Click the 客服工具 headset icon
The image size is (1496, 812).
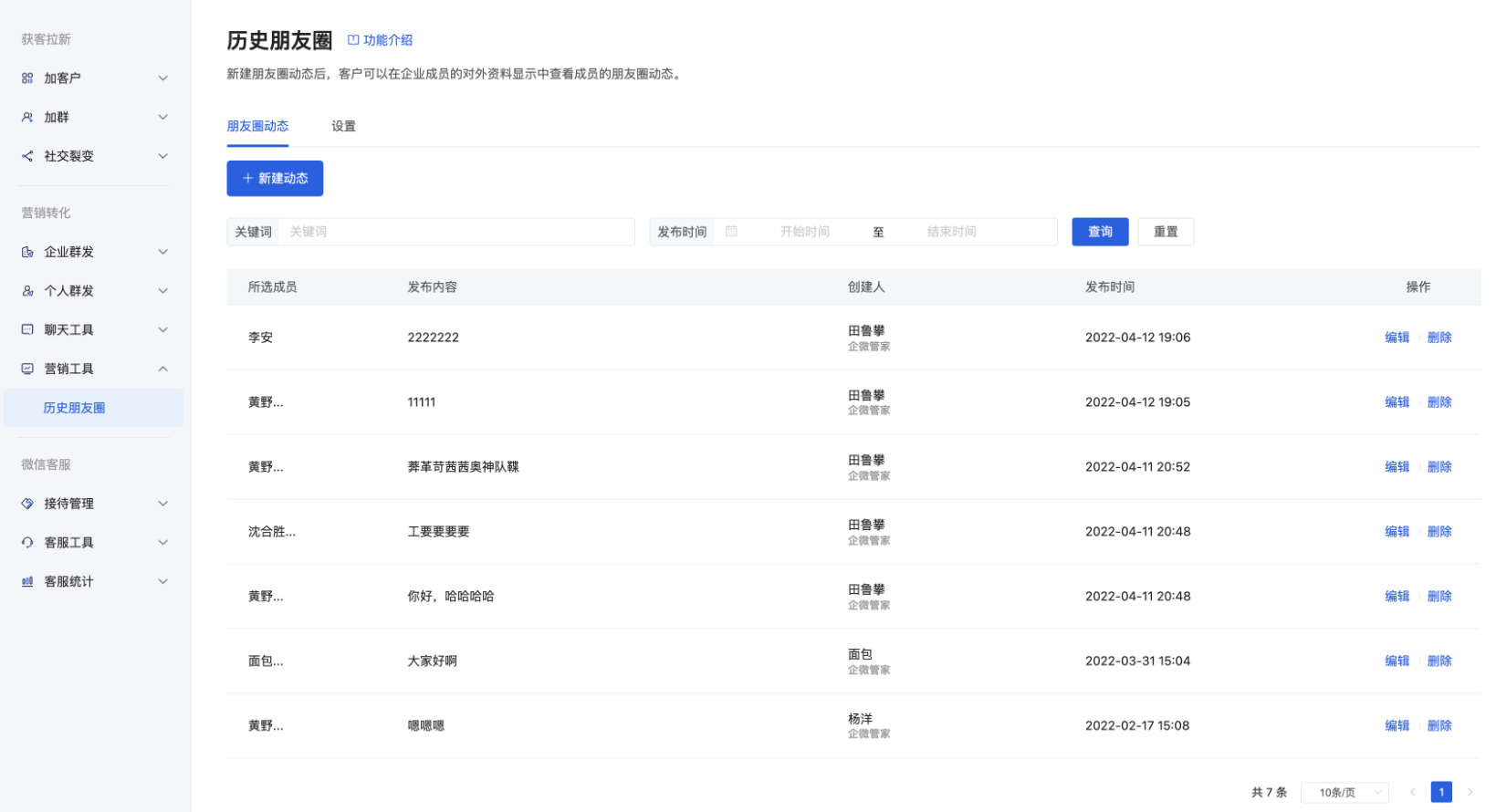coord(27,543)
